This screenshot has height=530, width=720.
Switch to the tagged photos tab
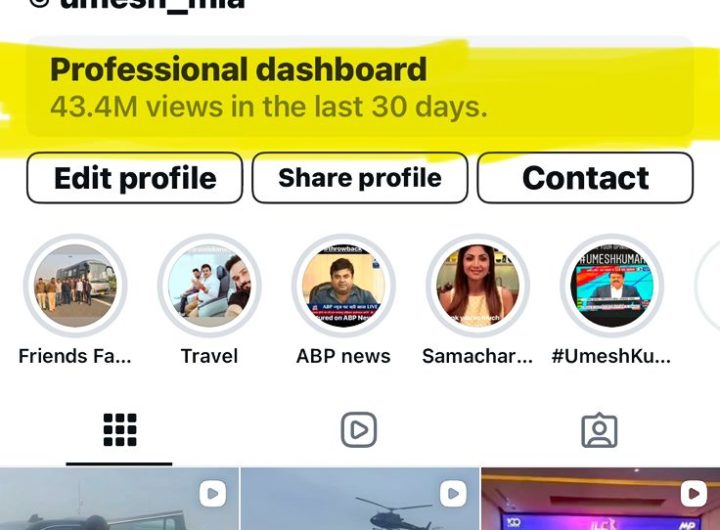click(599, 430)
